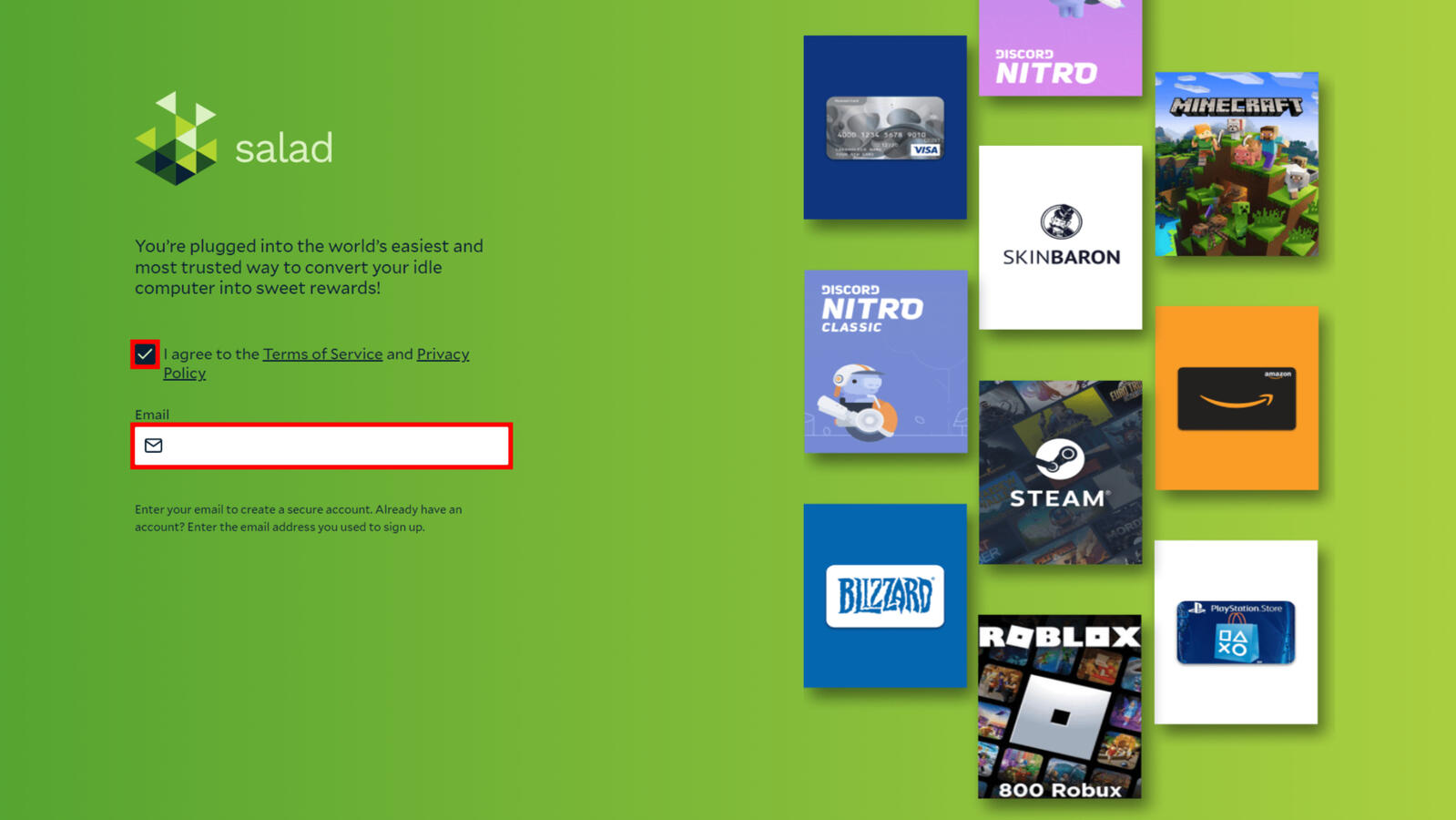The width and height of the screenshot is (1456, 820).
Task: Click the envelope icon in Email field
Action: pos(154,446)
